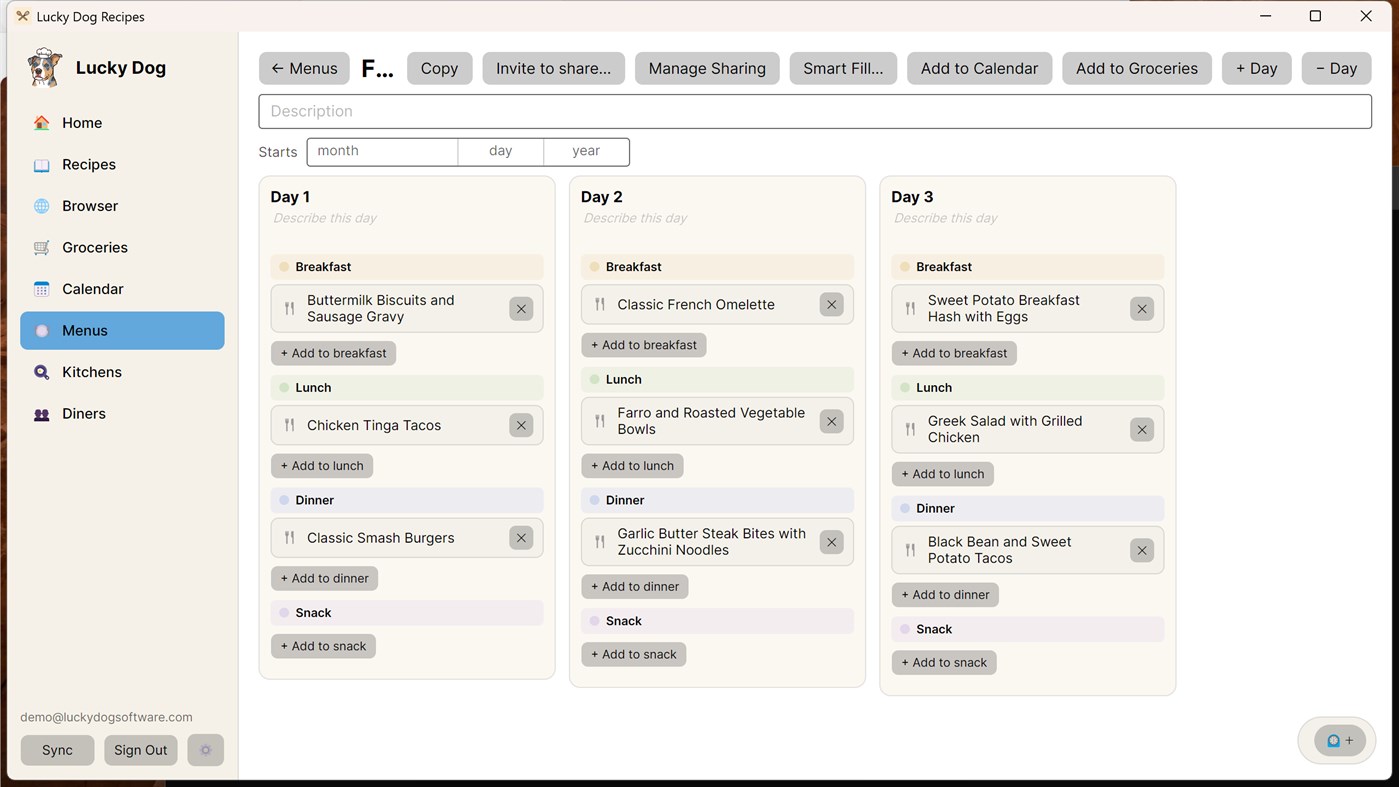1399x787 pixels.
Task: Click the day field of Starts date
Action: (x=500, y=151)
